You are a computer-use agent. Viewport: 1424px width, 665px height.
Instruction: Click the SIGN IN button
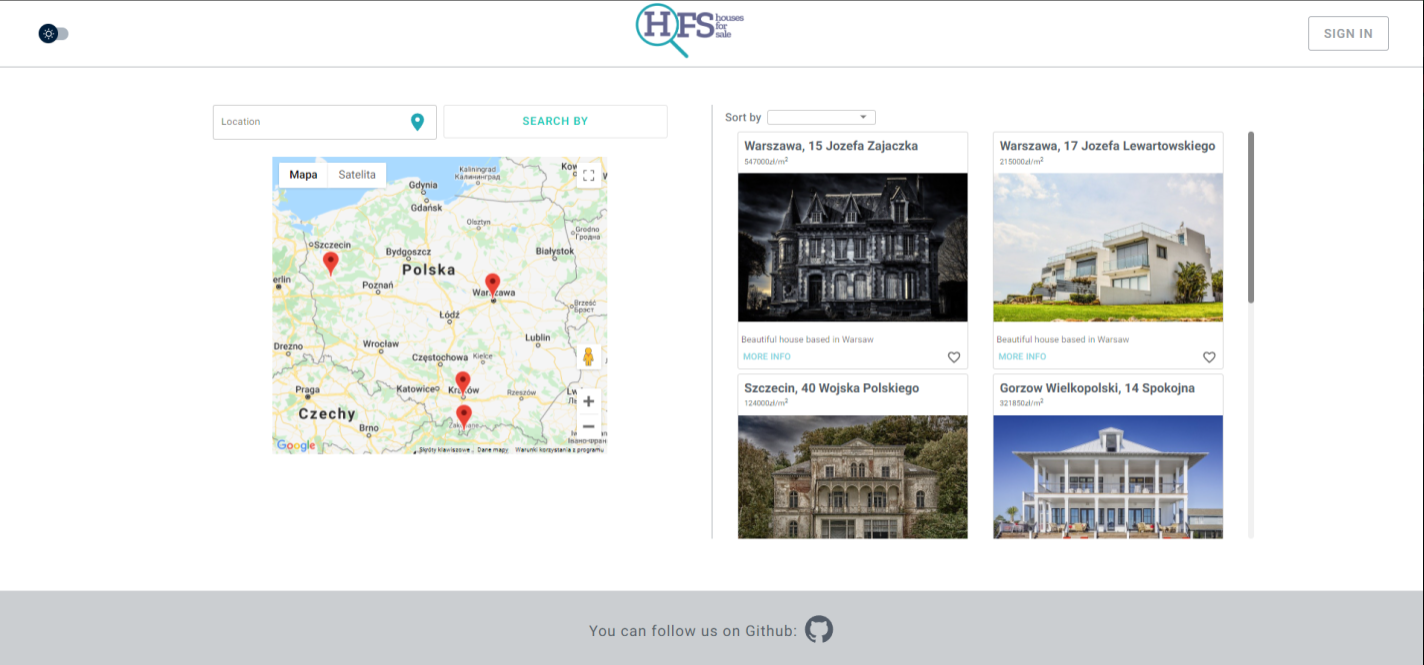1348,33
